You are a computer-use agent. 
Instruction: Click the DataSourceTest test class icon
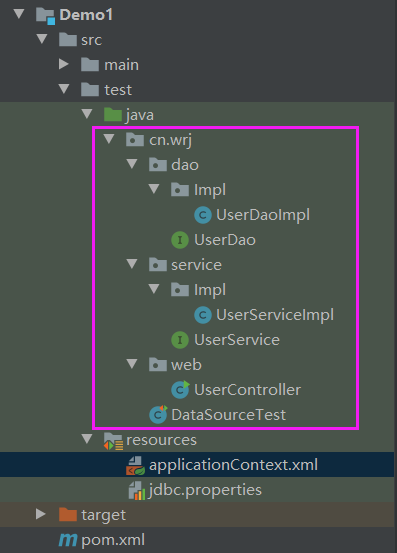click(x=158, y=414)
